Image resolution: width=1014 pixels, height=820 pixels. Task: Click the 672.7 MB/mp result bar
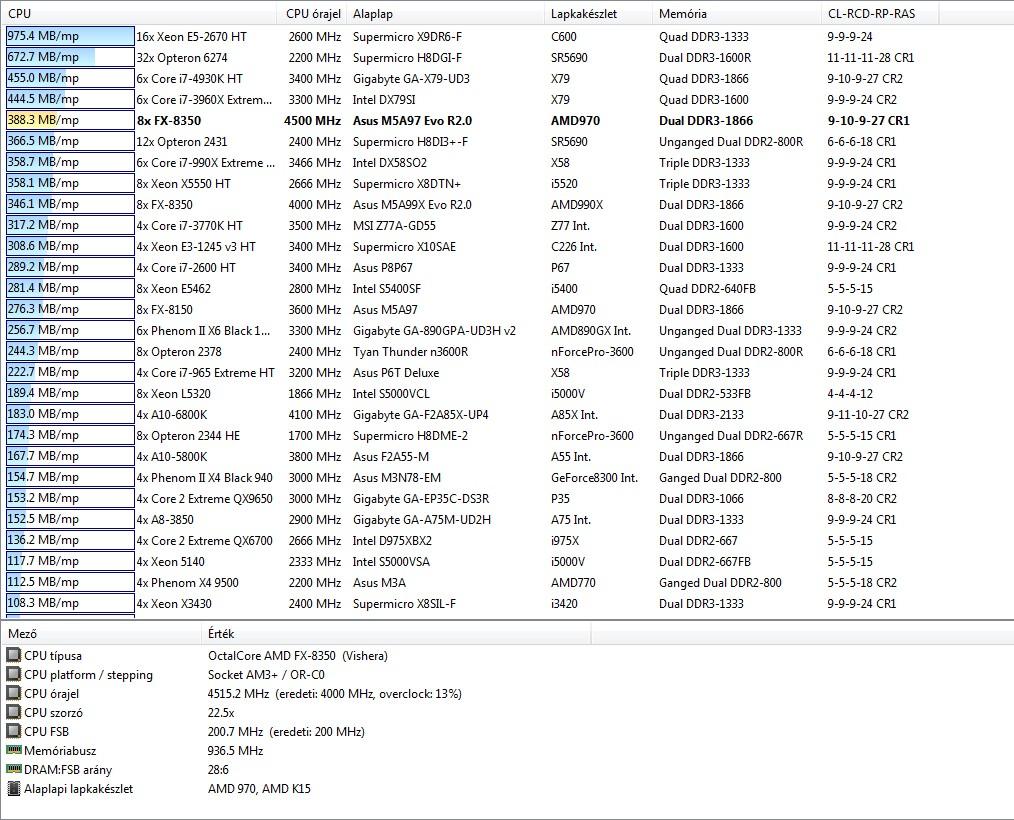point(70,57)
